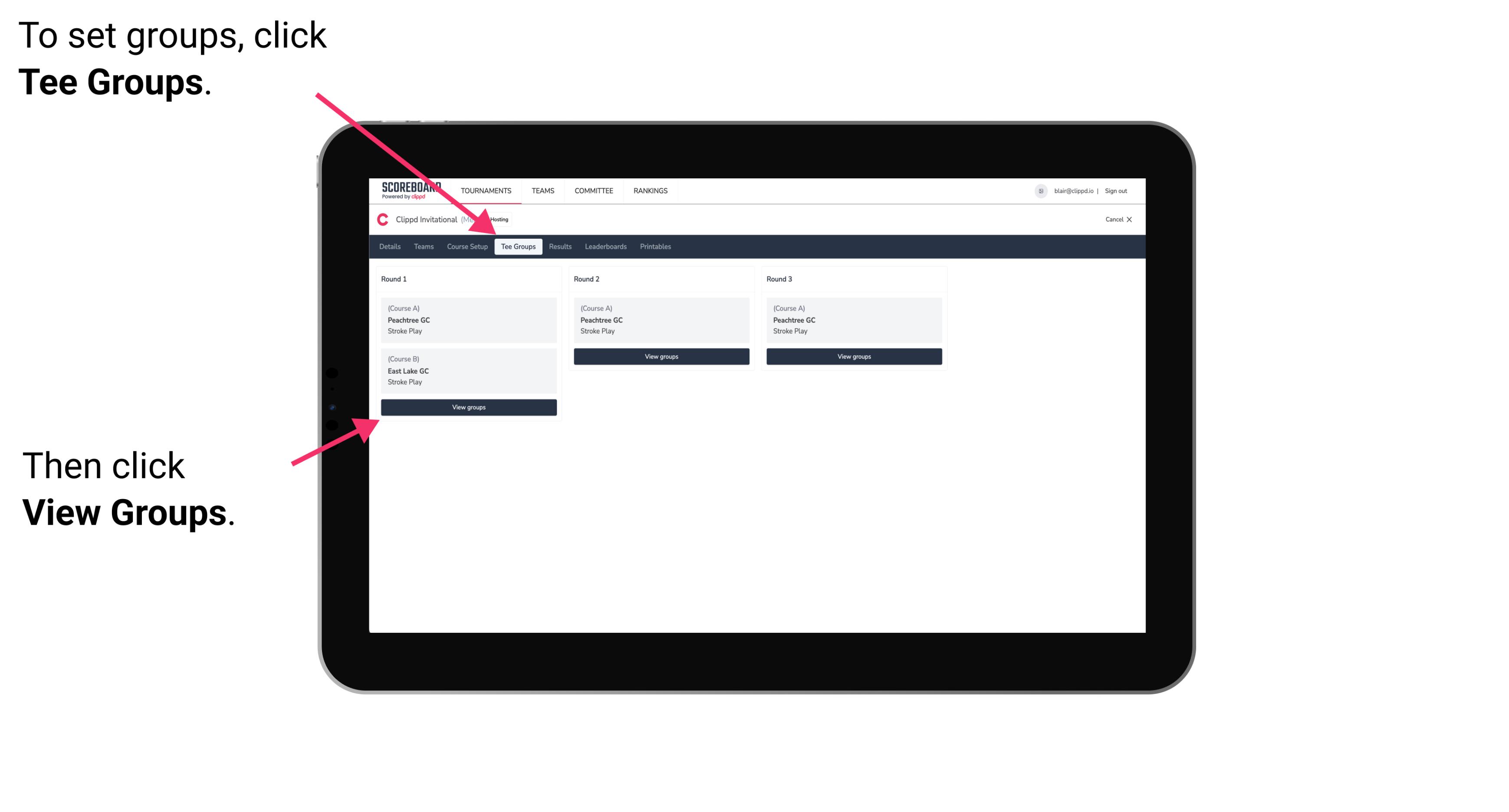The height and width of the screenshot is (812, 1509).
Task: Click the Results tab
Action: [558, 246]
